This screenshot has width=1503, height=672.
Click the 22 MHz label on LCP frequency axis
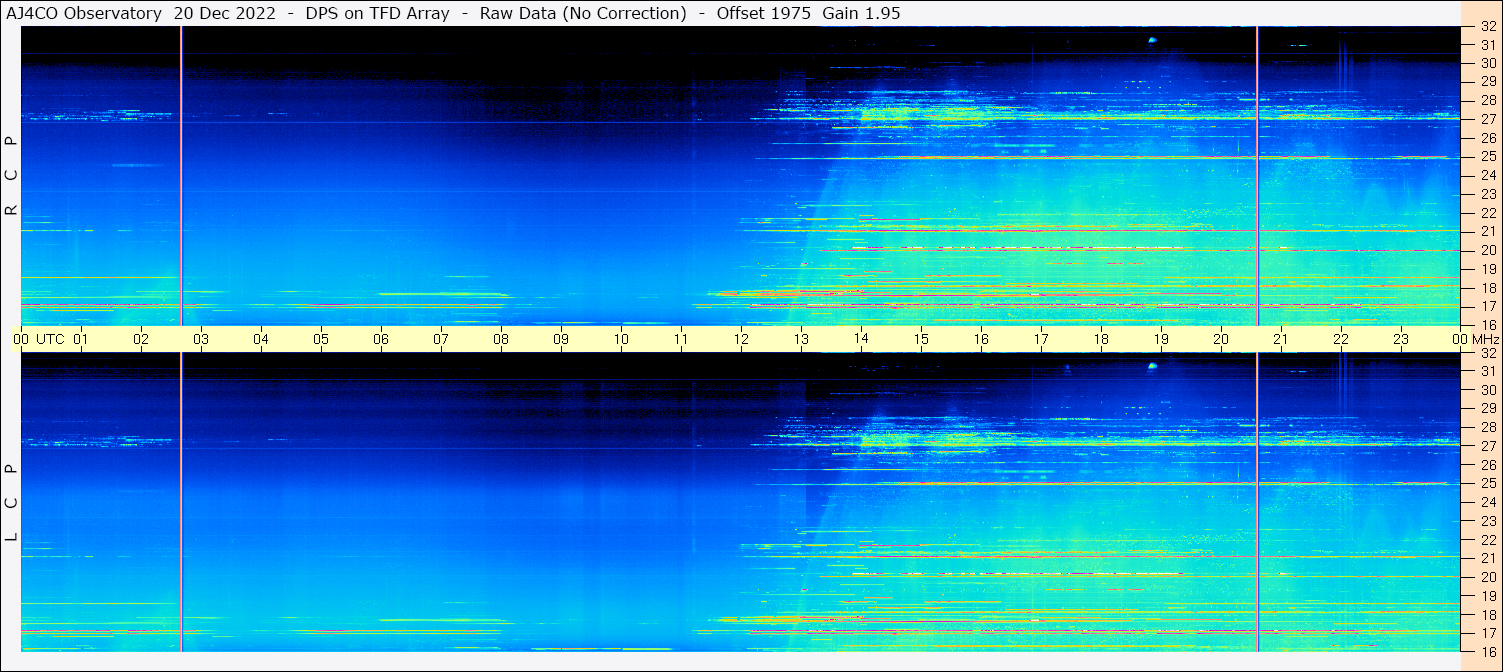[1488, 540]
